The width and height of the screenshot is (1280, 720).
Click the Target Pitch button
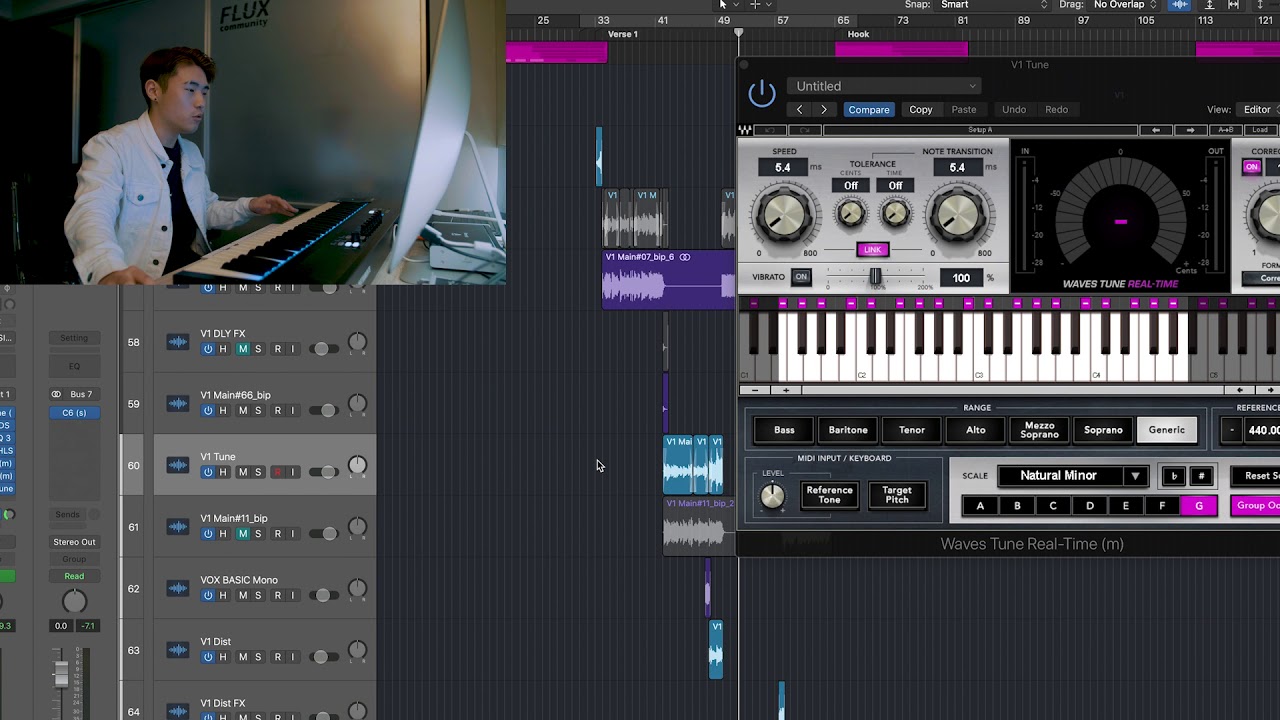pos(897,495)
